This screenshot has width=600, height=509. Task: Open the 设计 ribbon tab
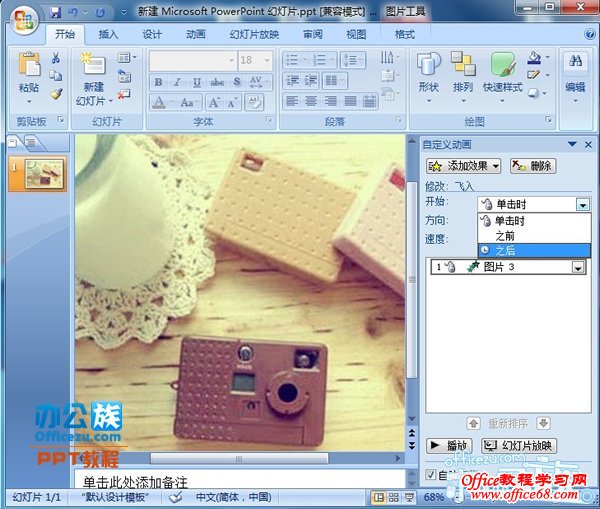(x=152, y=35)
